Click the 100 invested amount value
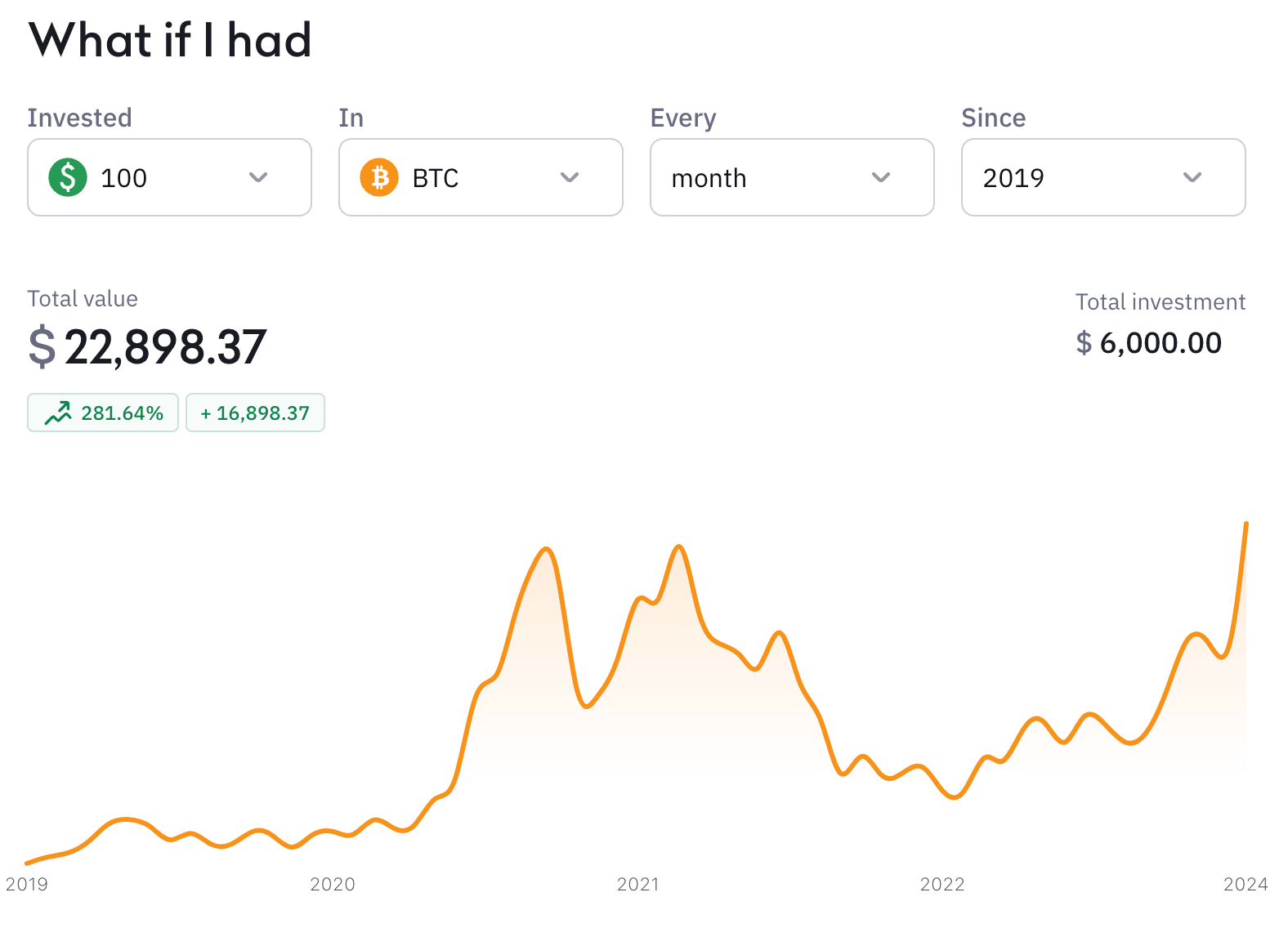1288x928 pixels. tap(123, 178)
